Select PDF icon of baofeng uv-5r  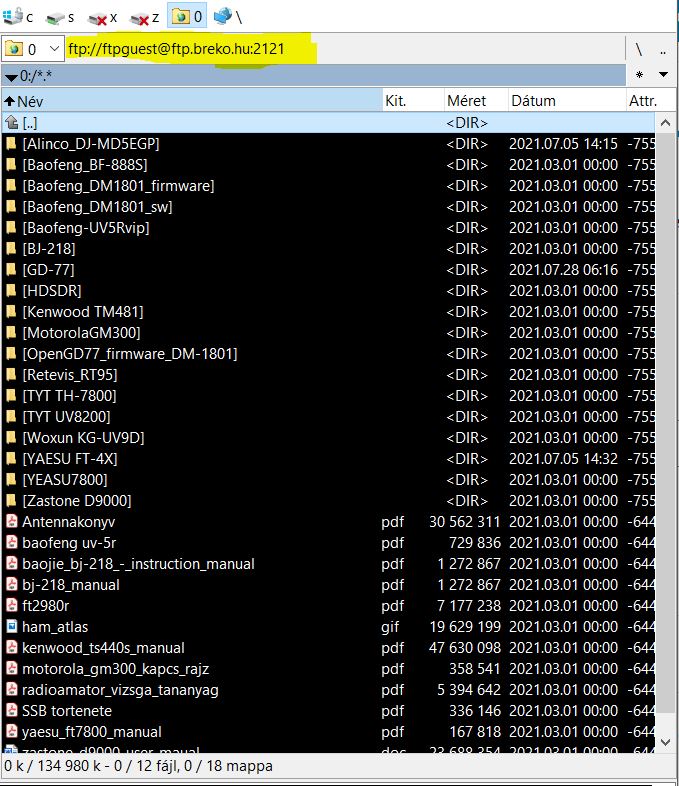(x=11, y=543)
